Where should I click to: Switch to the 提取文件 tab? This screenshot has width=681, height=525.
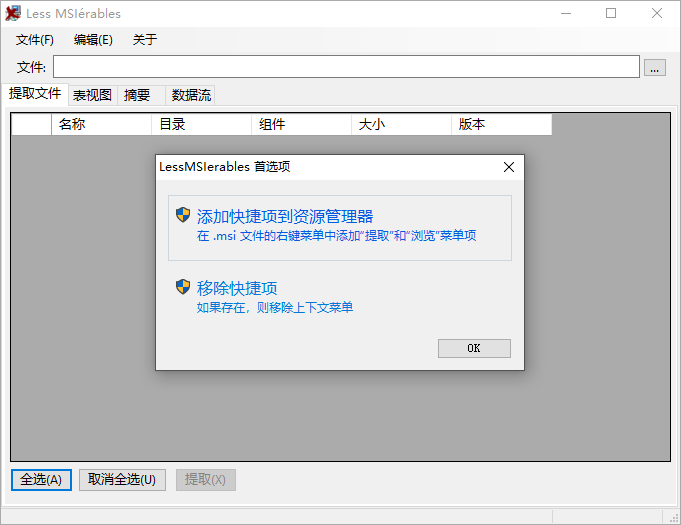tap(35, 93)
